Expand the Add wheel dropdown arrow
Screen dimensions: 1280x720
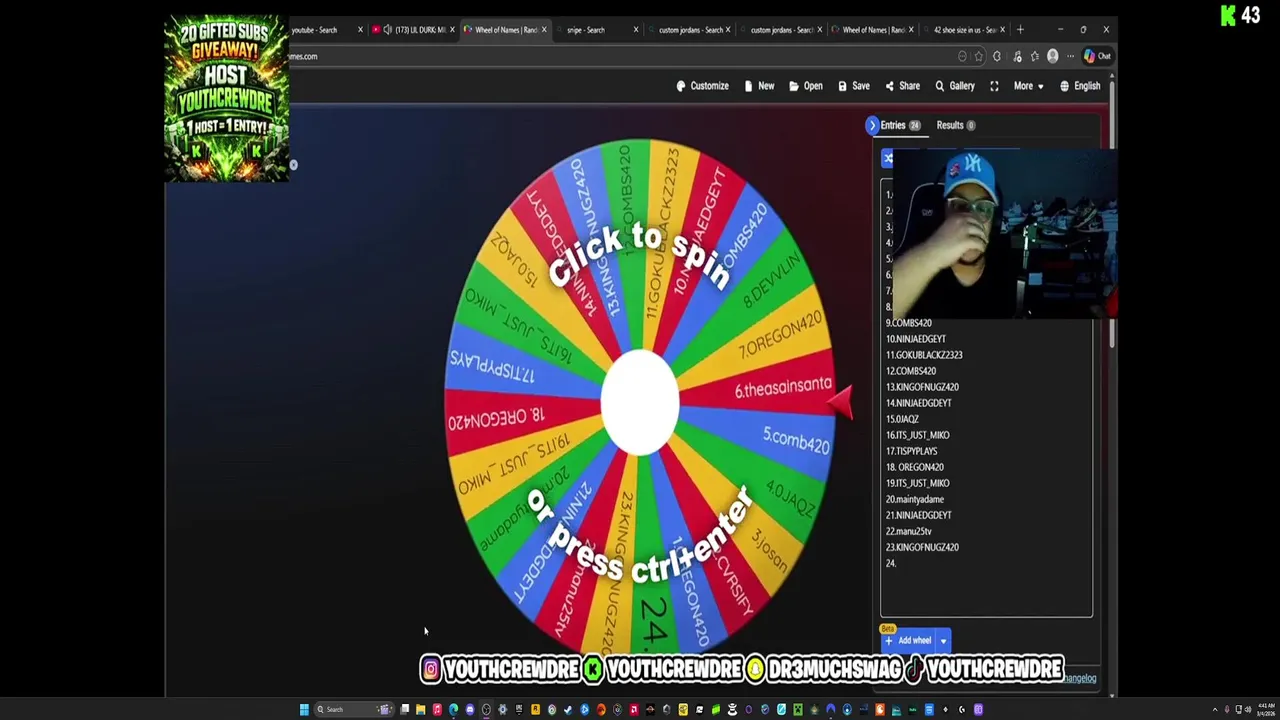943,641
